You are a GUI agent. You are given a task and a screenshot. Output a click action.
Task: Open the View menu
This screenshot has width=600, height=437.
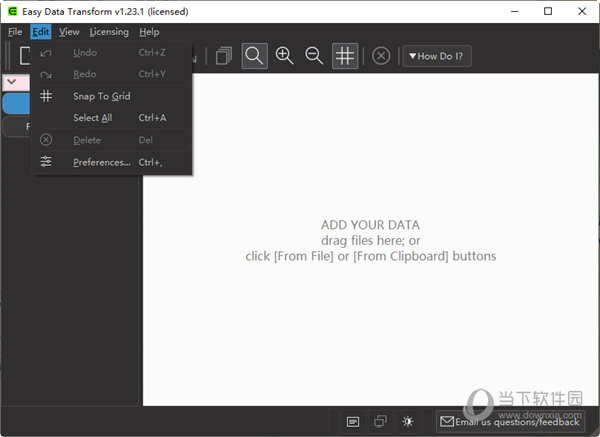coord(69,32)
